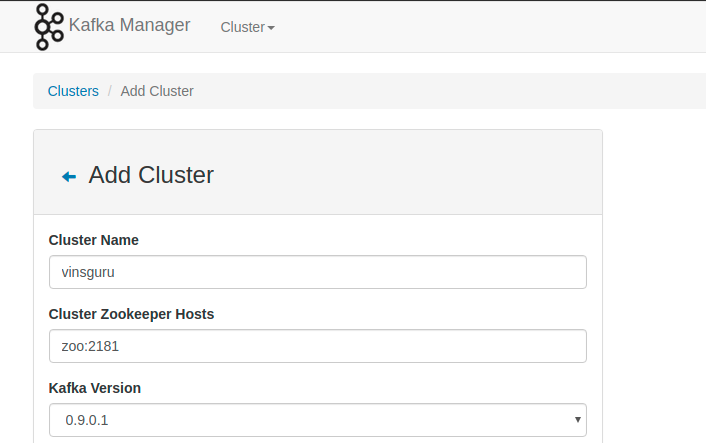Click empty space in top navigation bar
This screenshot has height=443, width=706.
pos(480,27)
